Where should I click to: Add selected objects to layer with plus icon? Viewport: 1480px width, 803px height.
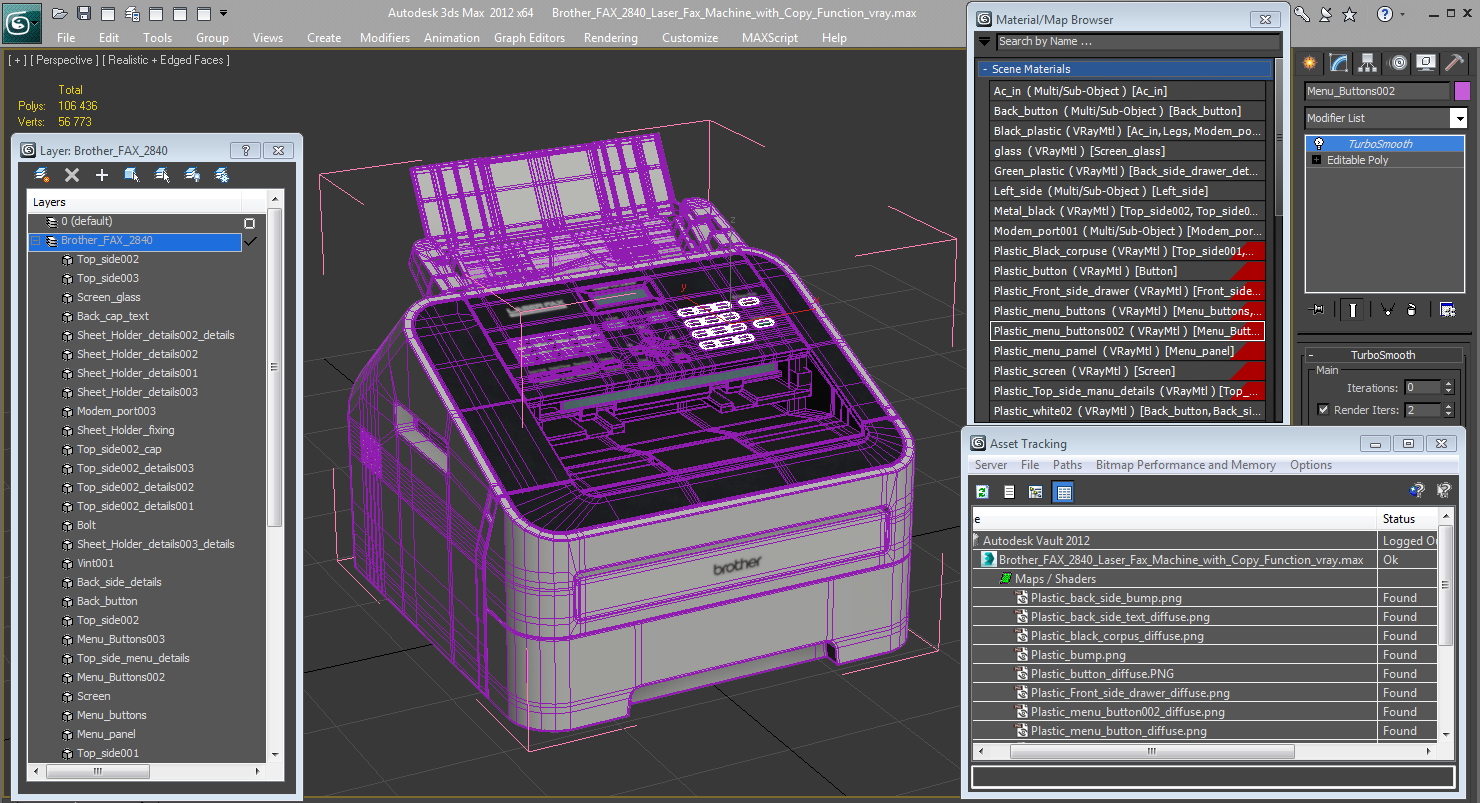pyautogui.click(x=101, y=175)
